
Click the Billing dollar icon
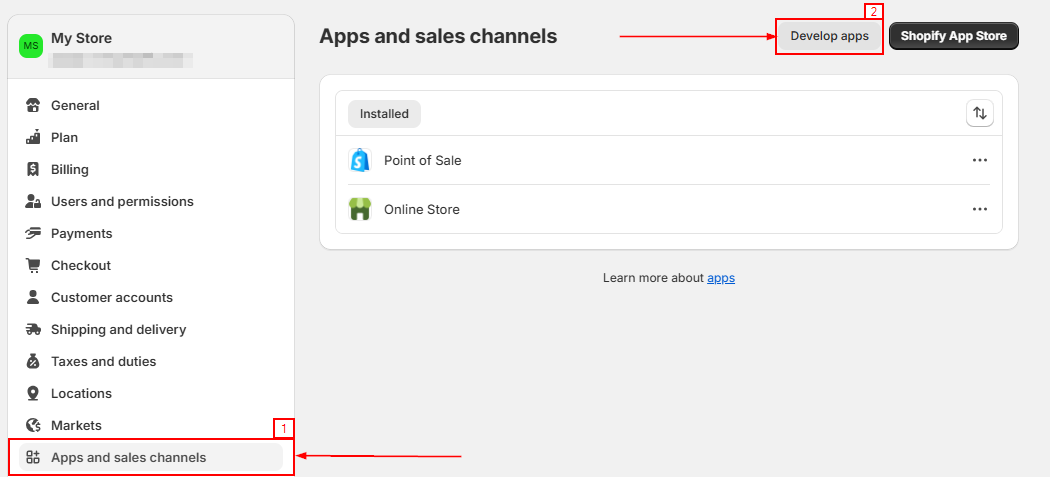[x=33, y=169]
